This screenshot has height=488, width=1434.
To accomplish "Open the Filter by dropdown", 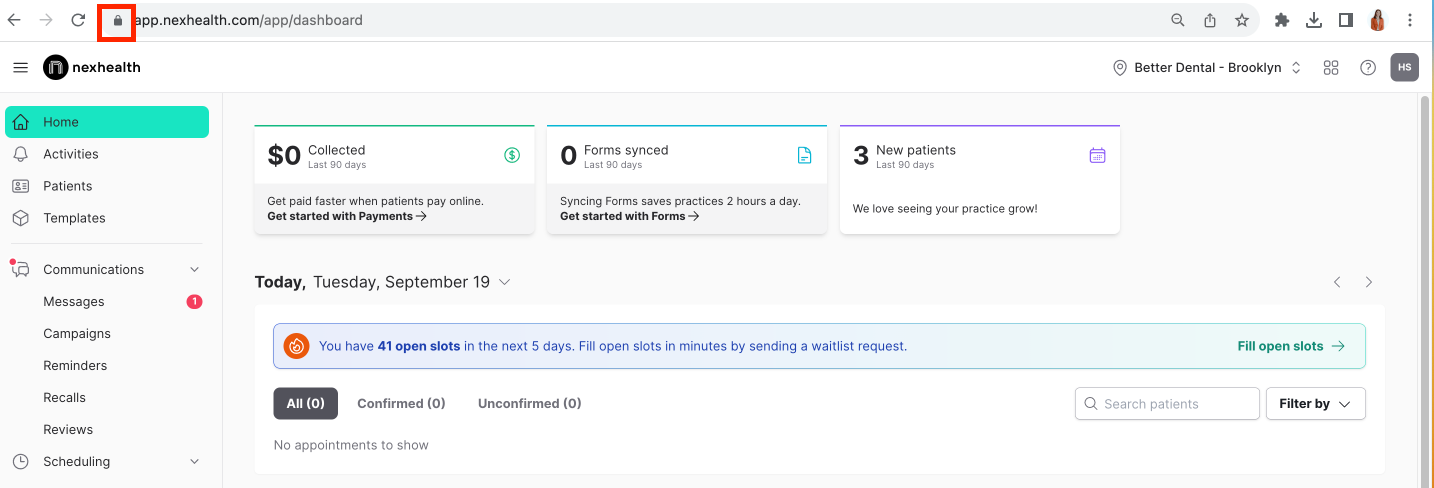I will 1315,404.
